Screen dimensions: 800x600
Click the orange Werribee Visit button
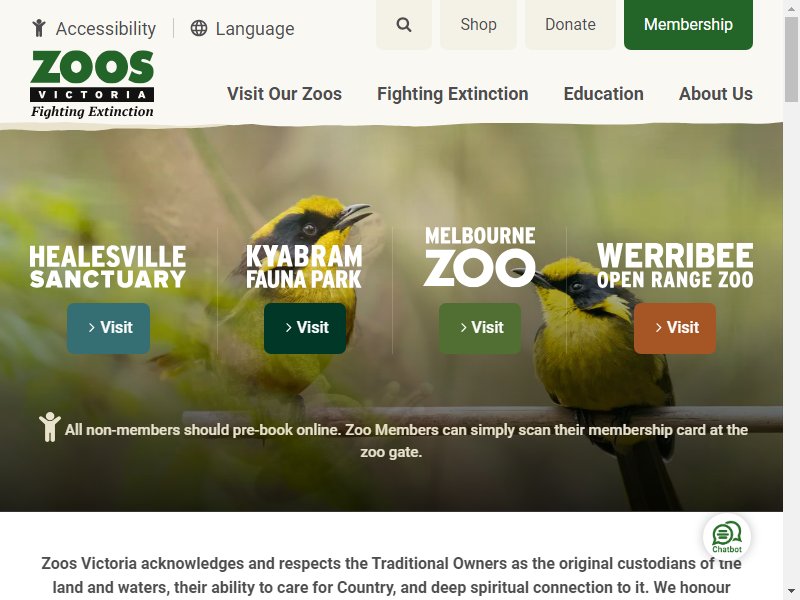tap(674, 328)
